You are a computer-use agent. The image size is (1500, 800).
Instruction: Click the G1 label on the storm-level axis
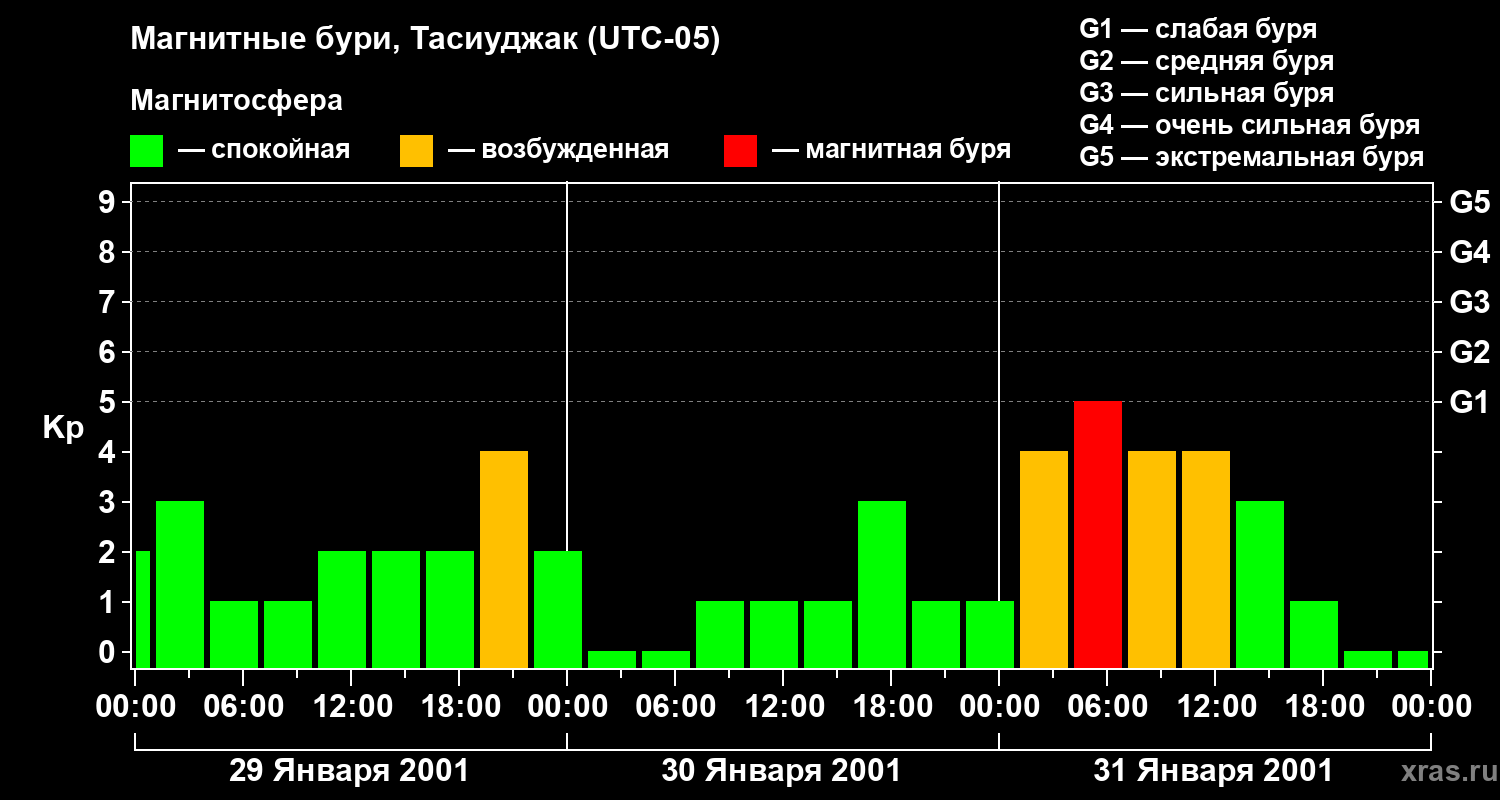click(1469, 402)
